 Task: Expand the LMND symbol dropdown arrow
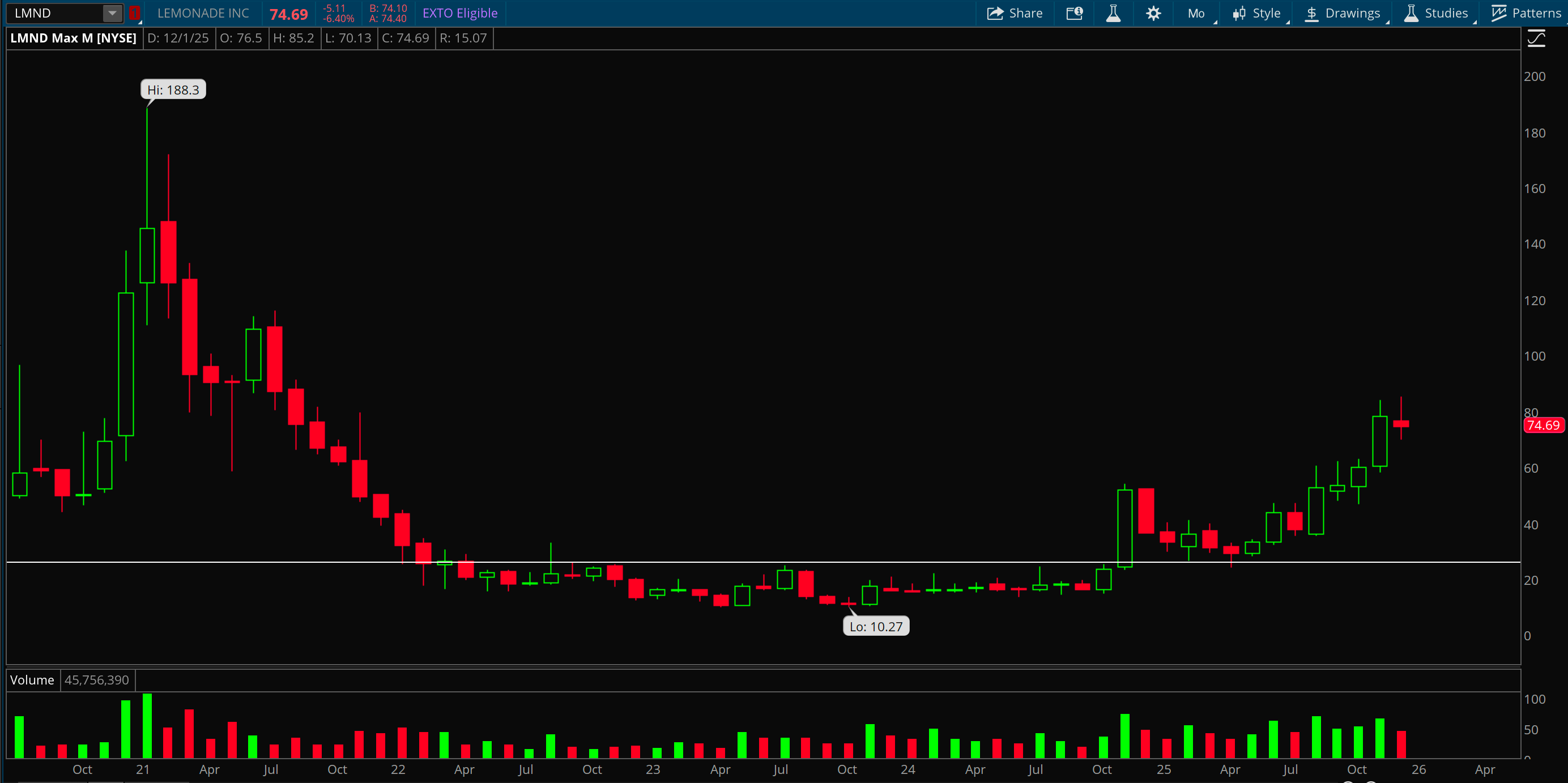pyautogui.click(x=112, y=14)
